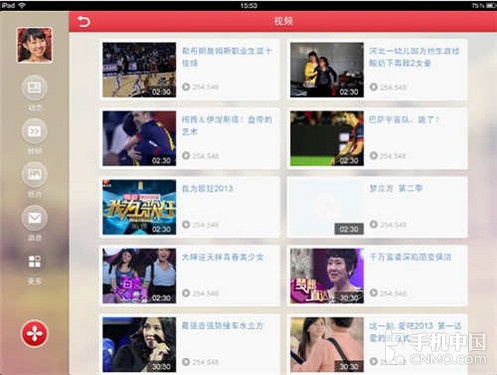Open the 2013 episode title beside couple video

tap(415, 332)
